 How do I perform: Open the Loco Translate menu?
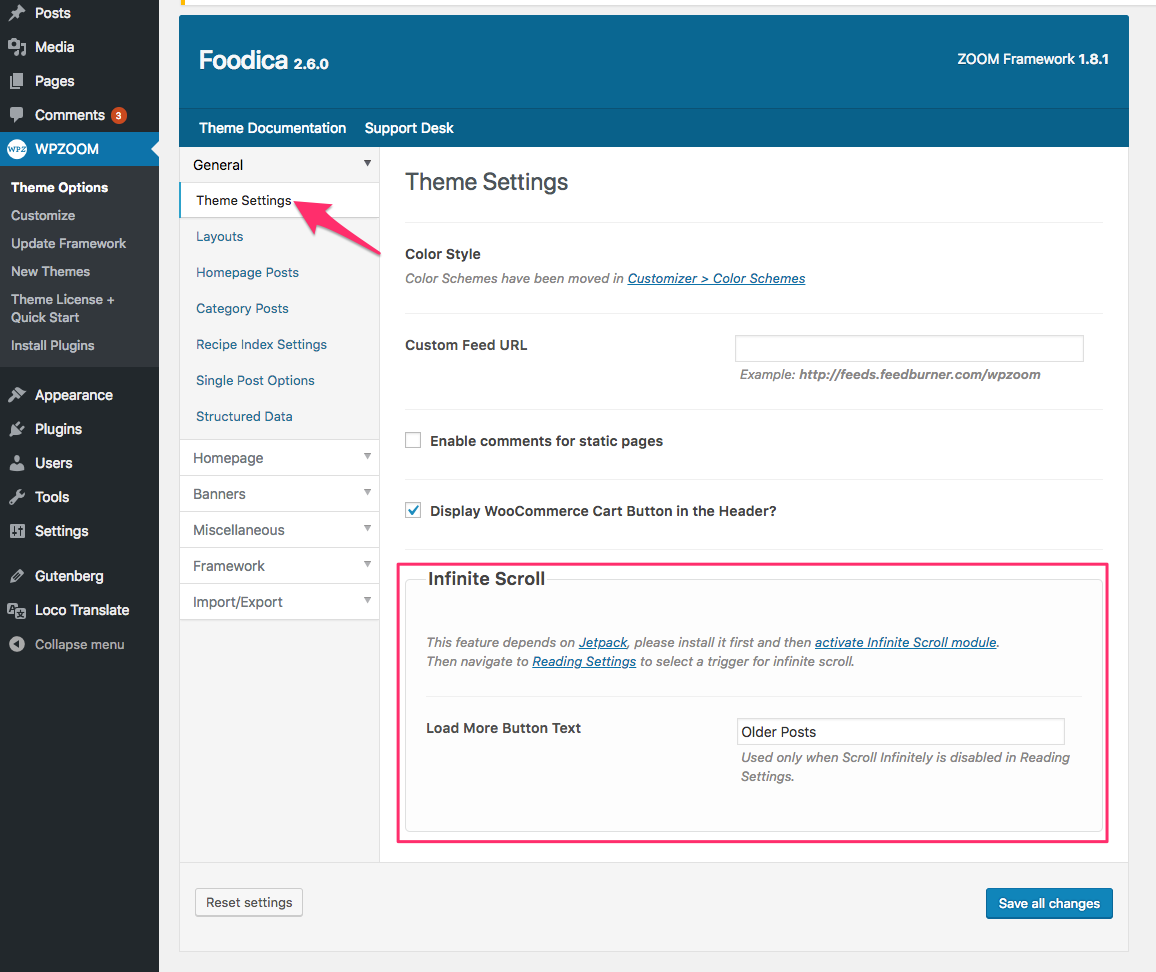[80, 610]
